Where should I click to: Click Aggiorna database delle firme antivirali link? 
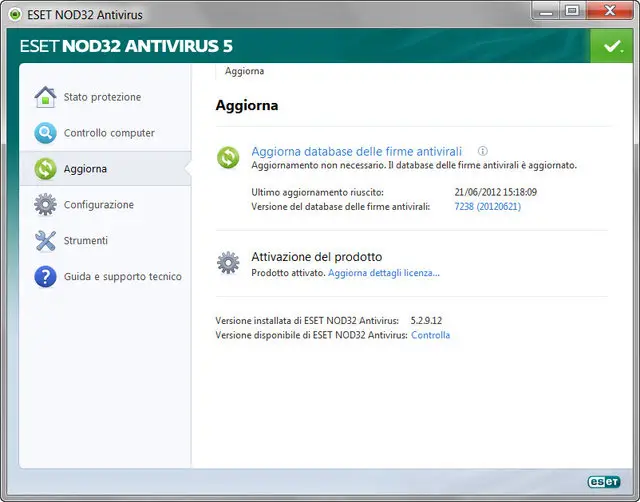click(356, 151)
